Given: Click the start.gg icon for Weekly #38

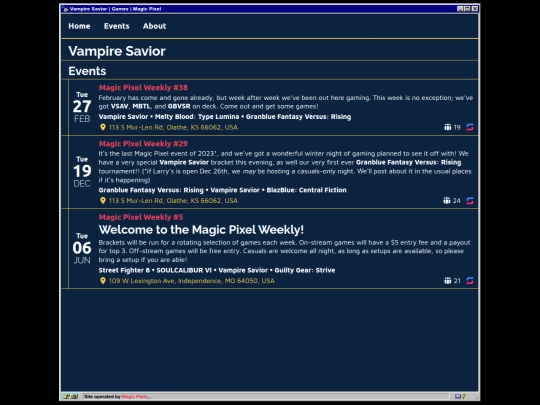Looking at the screenshot, I should click(470, 127).
